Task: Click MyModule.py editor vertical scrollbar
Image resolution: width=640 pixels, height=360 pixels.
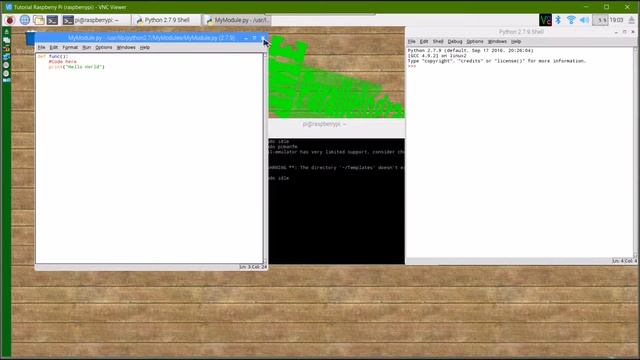Action: click(x=265, y=158)
